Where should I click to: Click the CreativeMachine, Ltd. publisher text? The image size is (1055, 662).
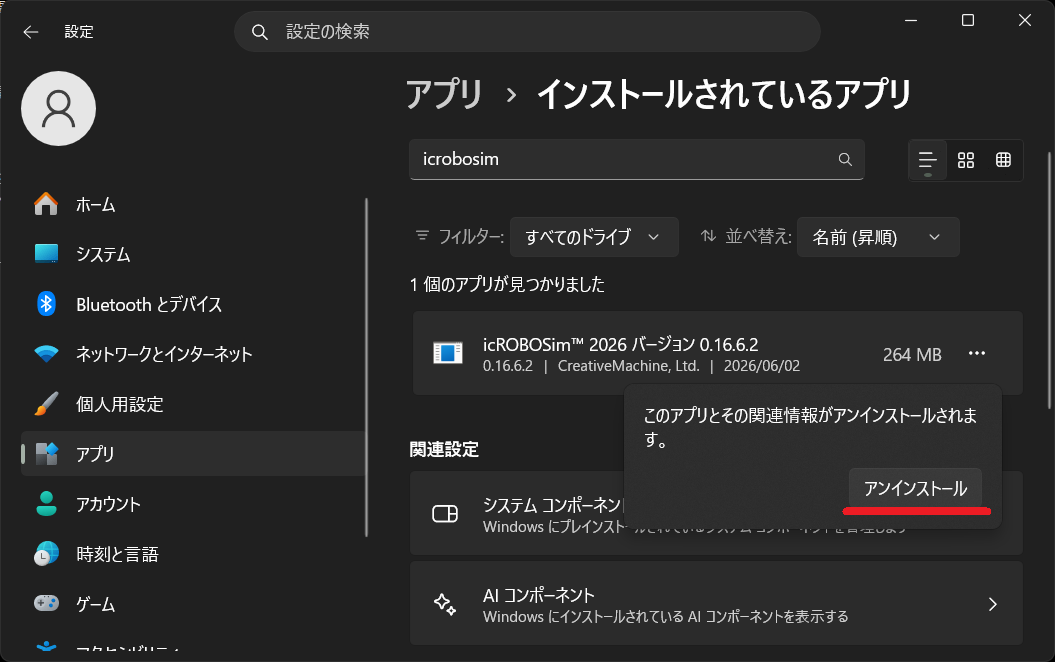click(628, 366)
